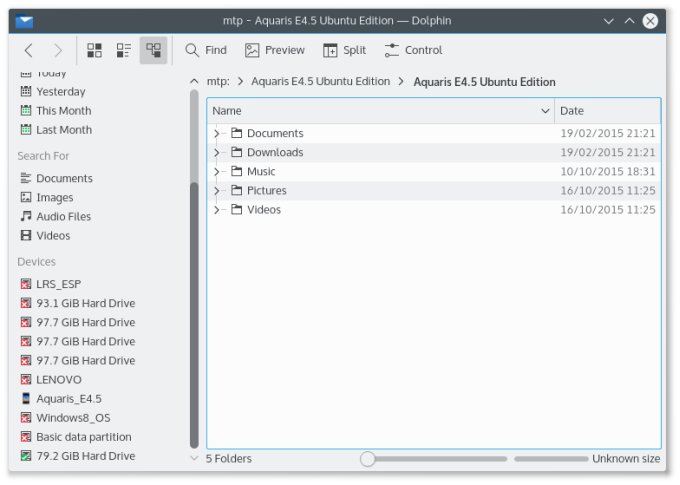Switch to Icons view mode

coord(95,50)
